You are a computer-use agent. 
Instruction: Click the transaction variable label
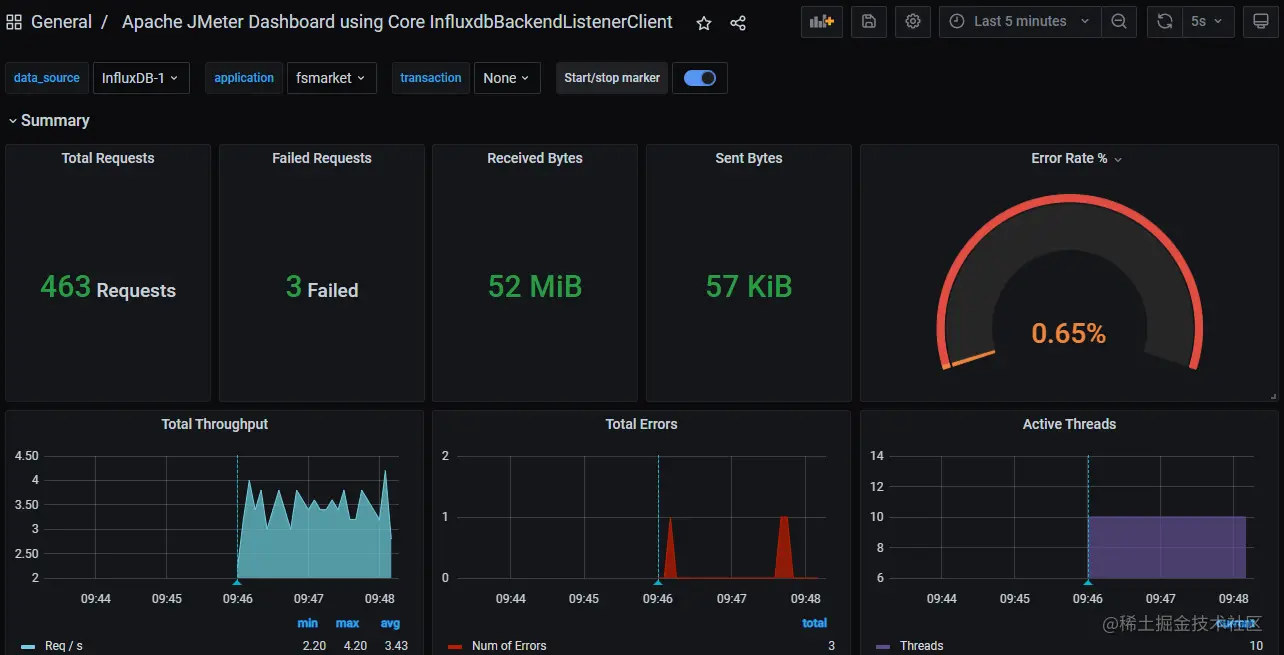click(x=431, y=78)
